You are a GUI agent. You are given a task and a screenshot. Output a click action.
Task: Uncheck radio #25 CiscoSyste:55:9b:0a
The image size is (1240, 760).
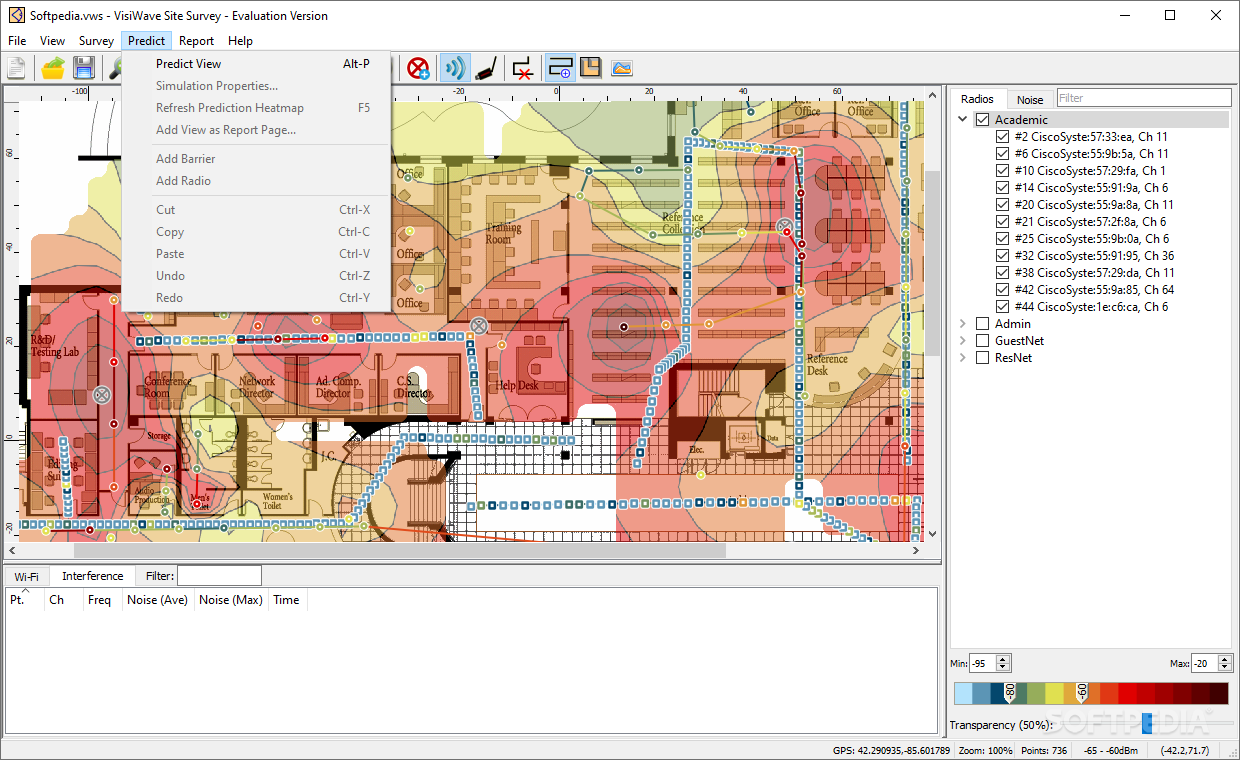(1002, 239)
